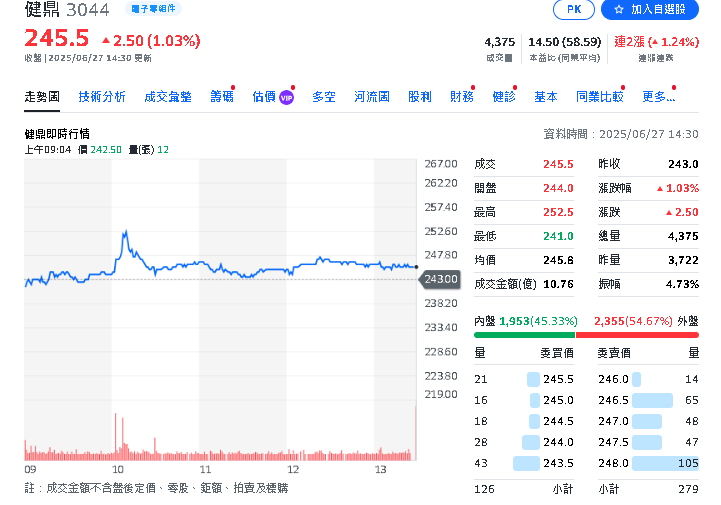Click the 14.50 (58.59) PE ratio value
This screenshot has width=721, height=505.
565,42
